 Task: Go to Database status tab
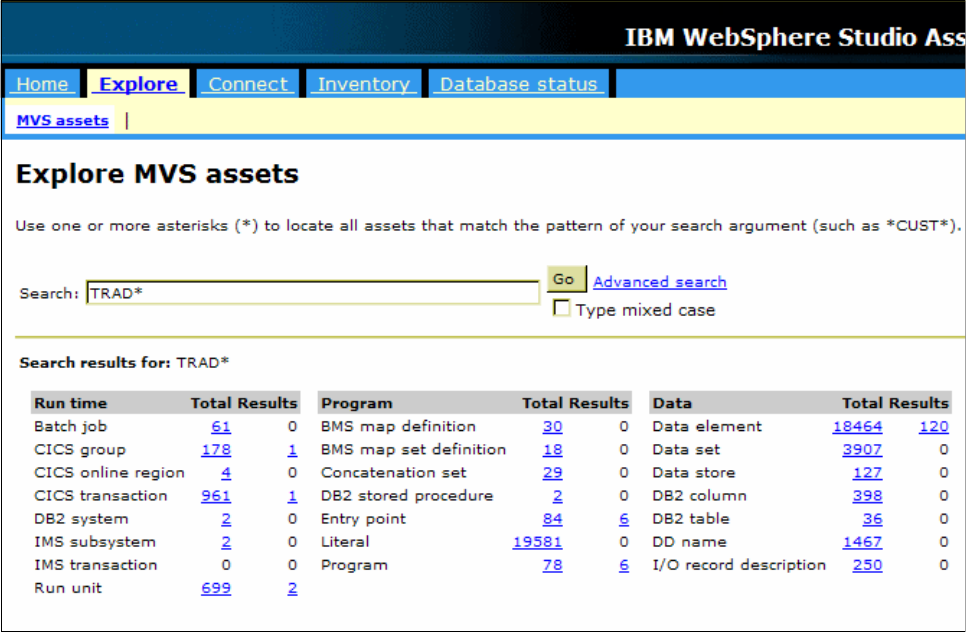519,84
